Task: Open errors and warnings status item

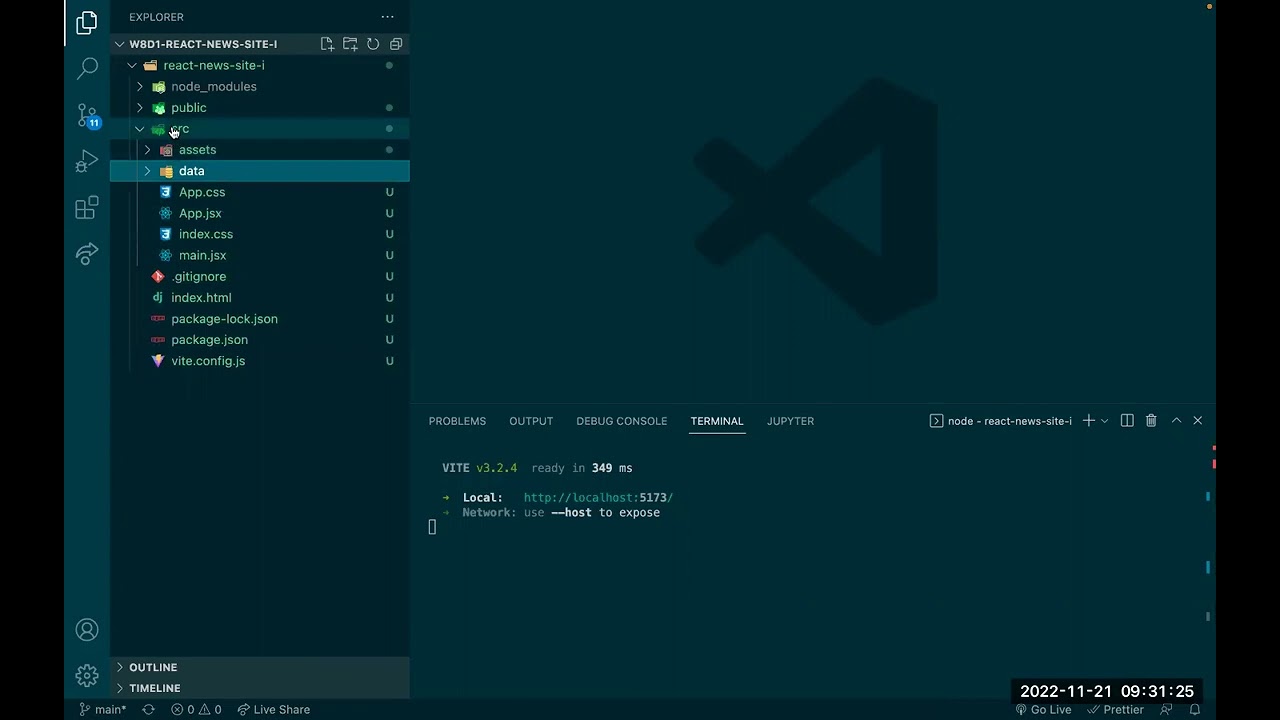Action: tap(196, 710)
